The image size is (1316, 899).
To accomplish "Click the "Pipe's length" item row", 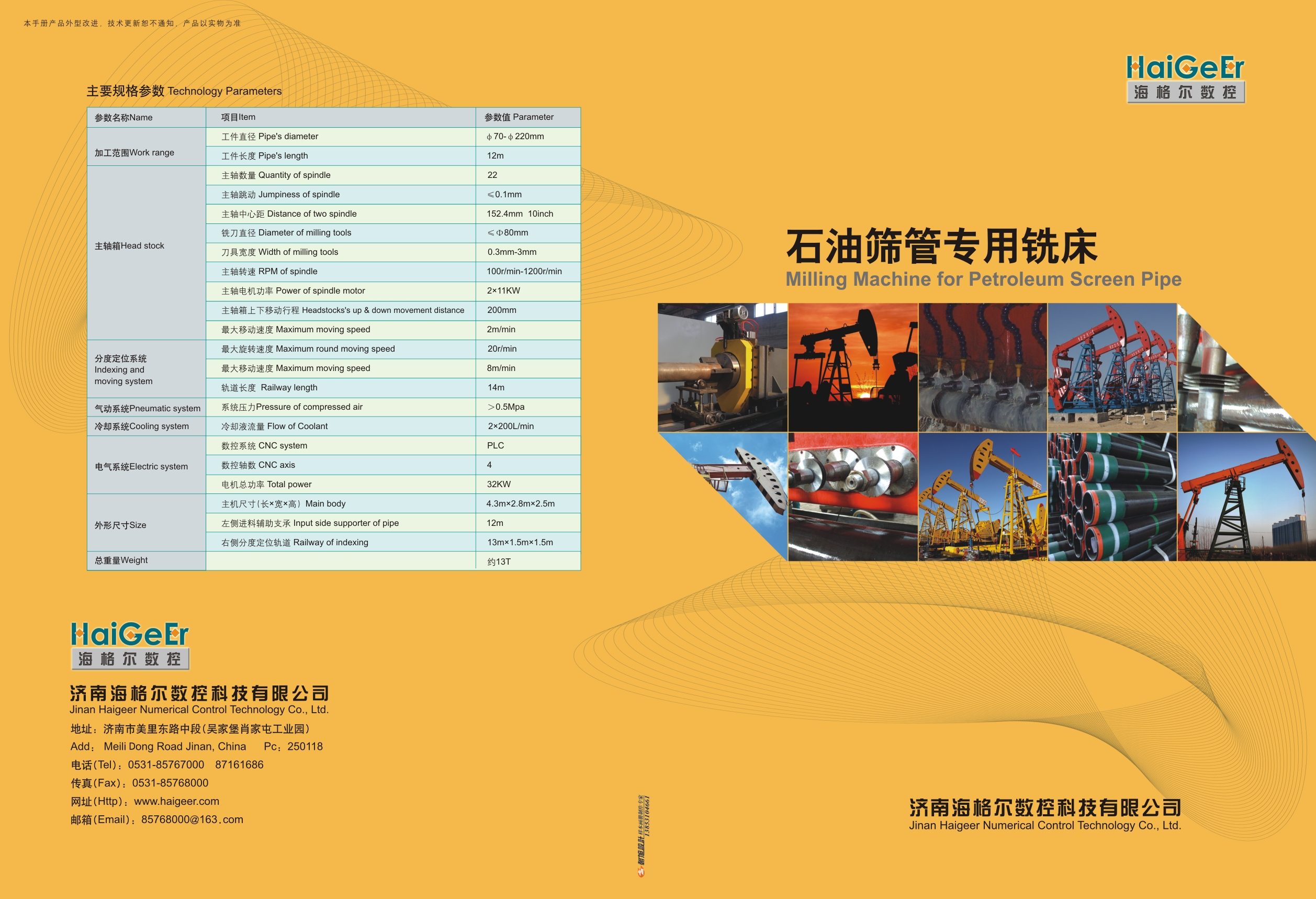I will [341, 156].
